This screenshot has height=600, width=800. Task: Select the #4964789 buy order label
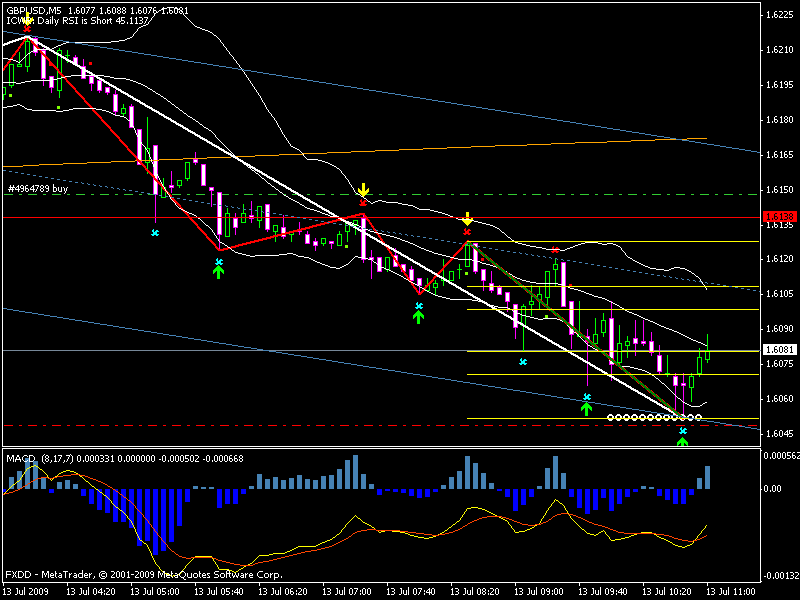[38, 189]
